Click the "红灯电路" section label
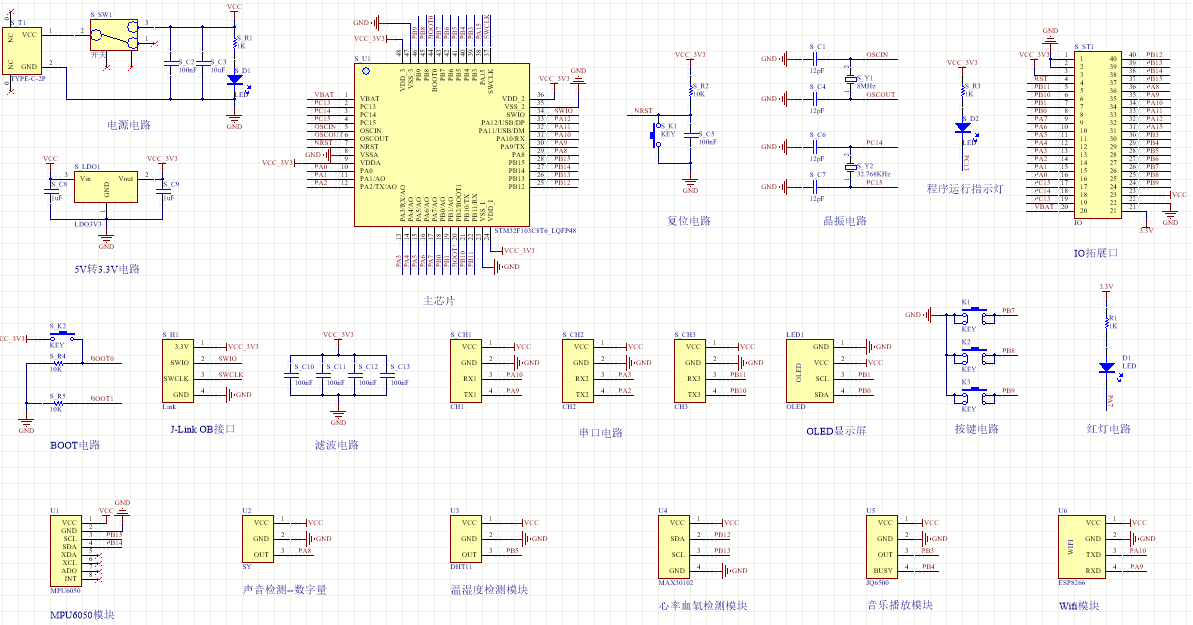Viewport: 1193px width, 625px height. click(1109, 429)
